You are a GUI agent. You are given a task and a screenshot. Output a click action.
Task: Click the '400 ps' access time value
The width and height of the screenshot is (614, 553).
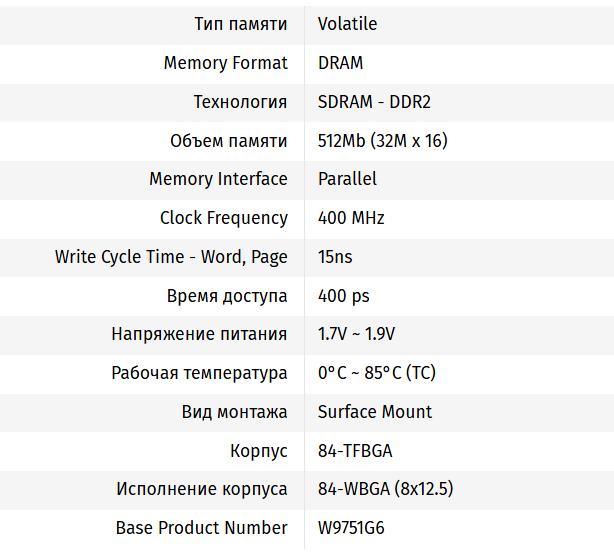click(344, 296)
